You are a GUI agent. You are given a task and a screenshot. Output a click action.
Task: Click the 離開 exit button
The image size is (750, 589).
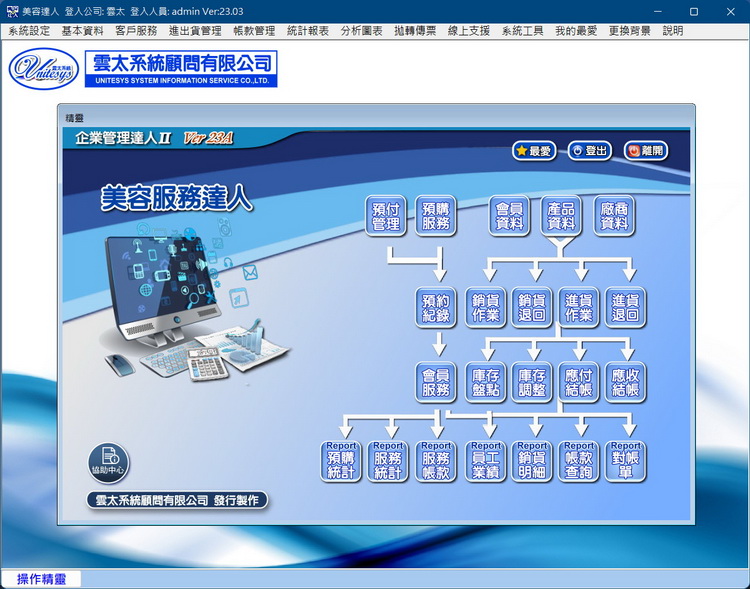click(646, 151)
